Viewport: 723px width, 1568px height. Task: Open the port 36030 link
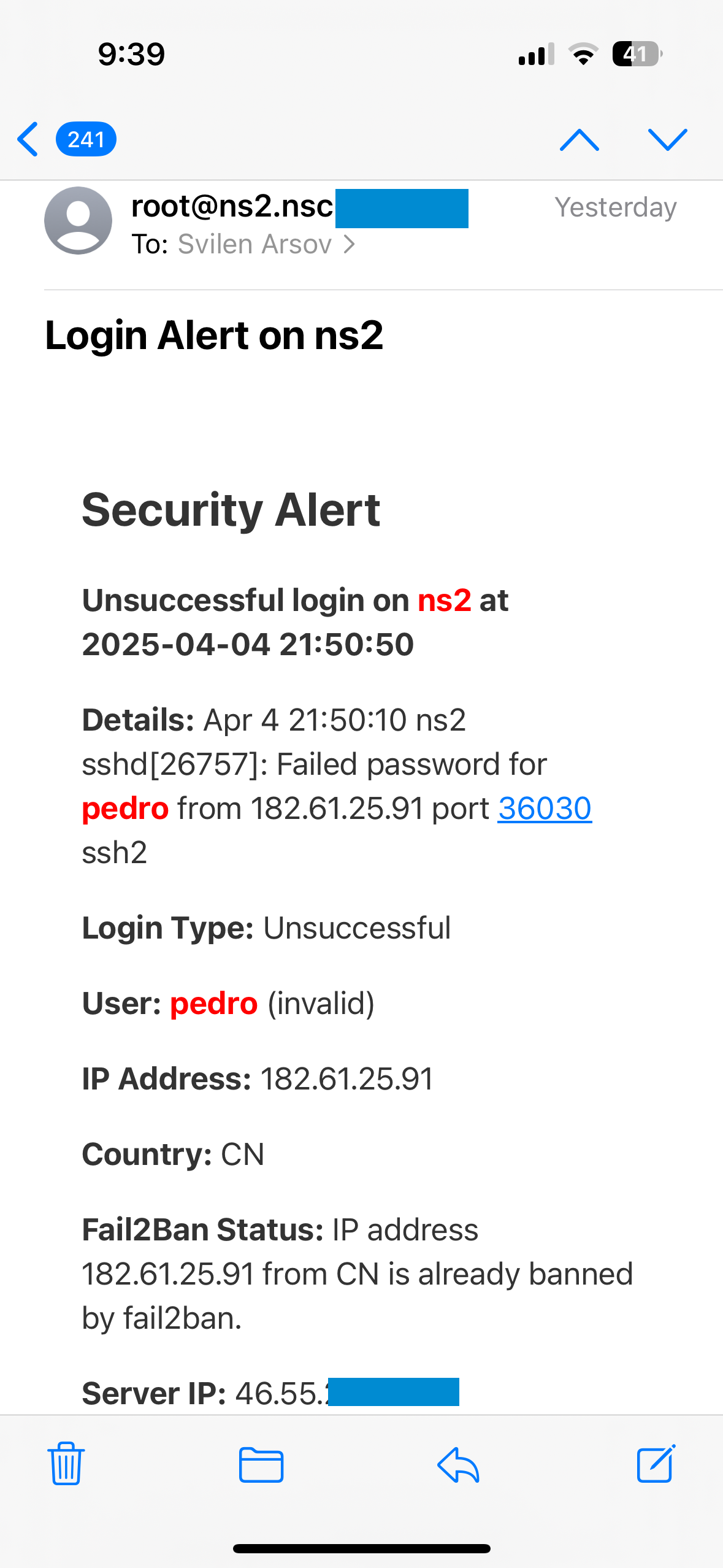(x=545, y=809)
